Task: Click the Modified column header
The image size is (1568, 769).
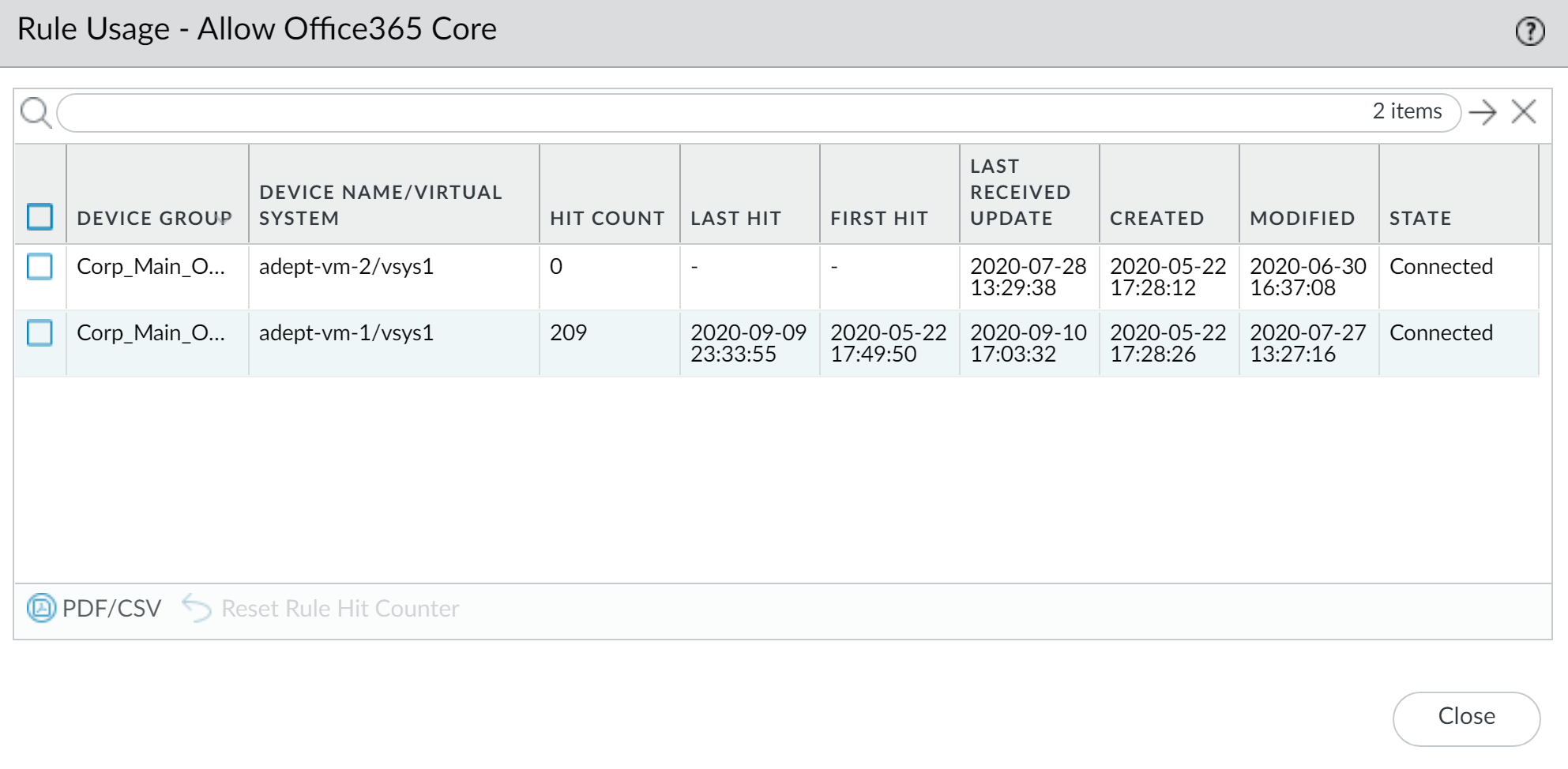Action: (x=1302, y=218)
